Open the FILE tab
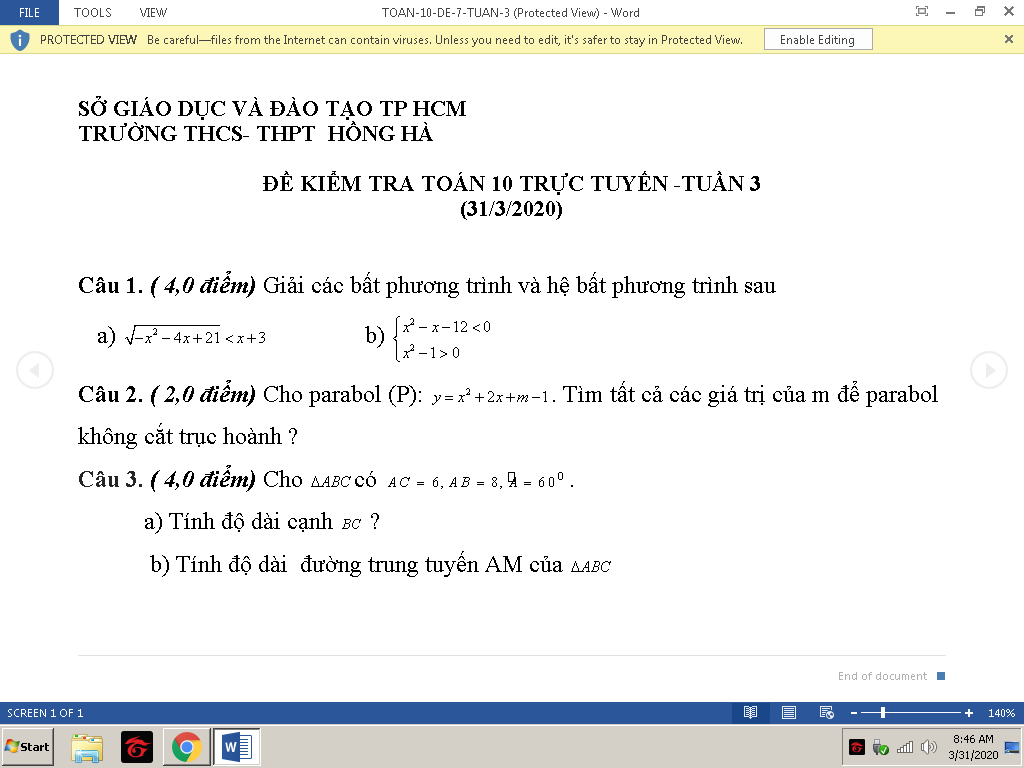Screen dimensions: 1024x768 (x=29, y=12)
